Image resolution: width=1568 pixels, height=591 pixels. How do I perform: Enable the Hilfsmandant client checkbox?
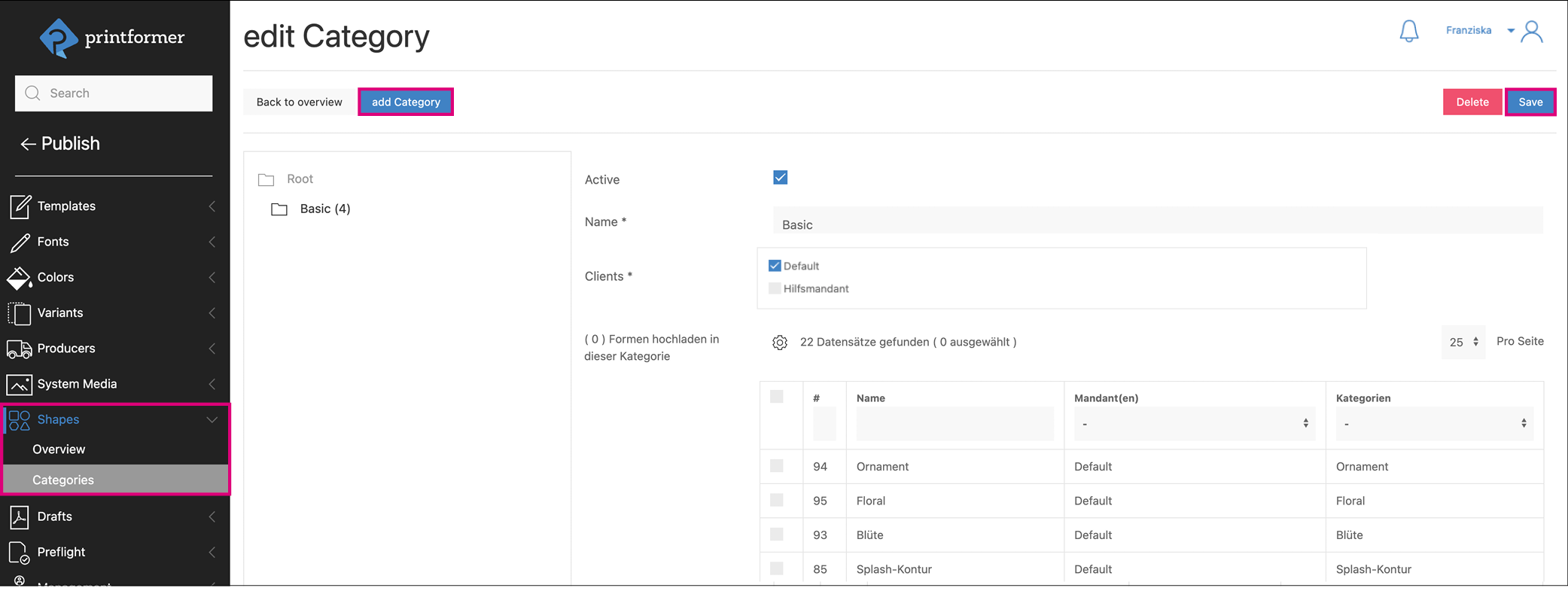775,288
